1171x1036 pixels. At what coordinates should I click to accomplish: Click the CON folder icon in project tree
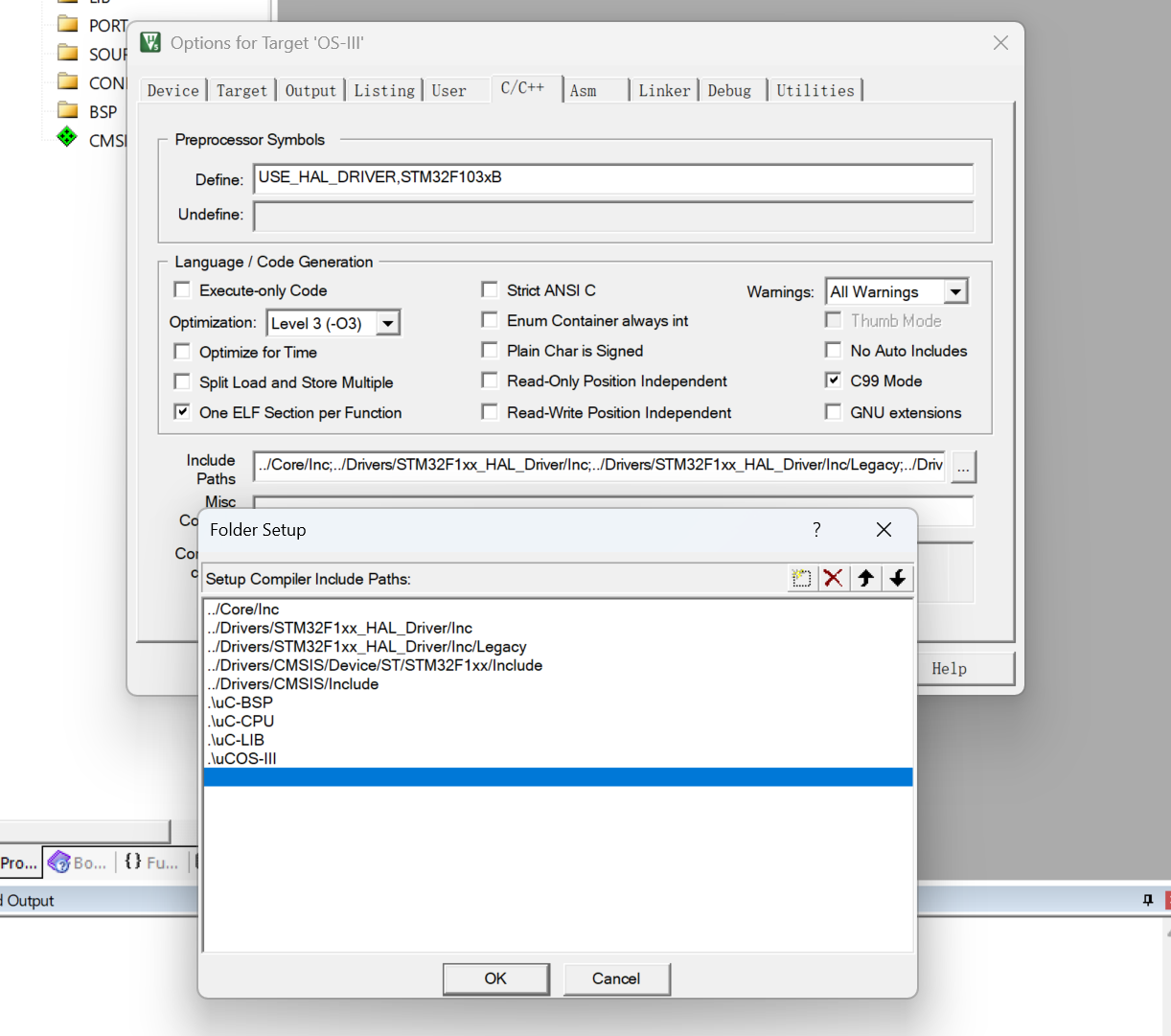[67, 81]
